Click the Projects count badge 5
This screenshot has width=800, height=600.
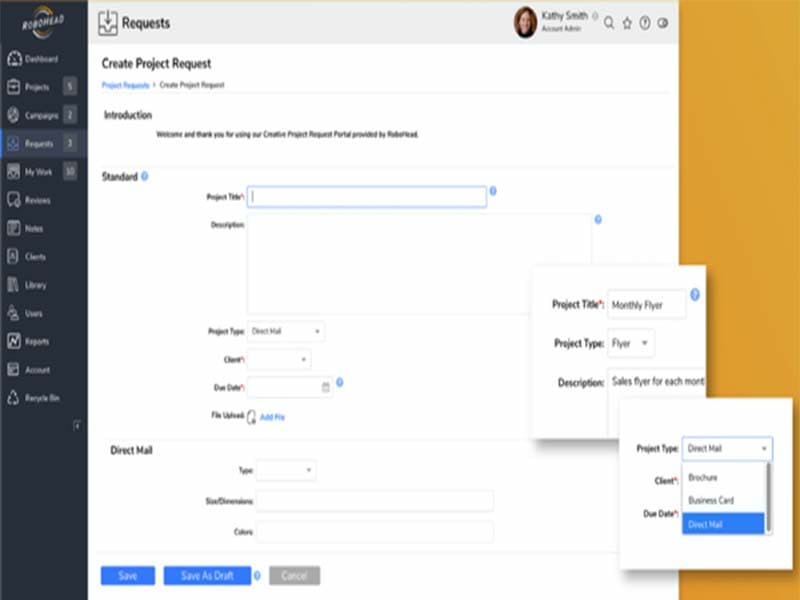[70, 87]
